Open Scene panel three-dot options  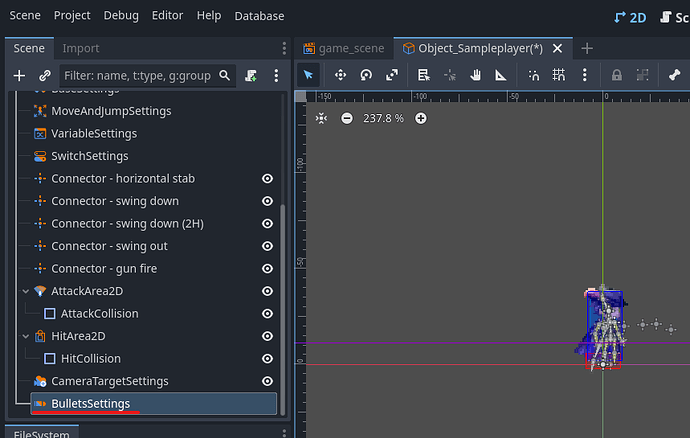[284, 48]
